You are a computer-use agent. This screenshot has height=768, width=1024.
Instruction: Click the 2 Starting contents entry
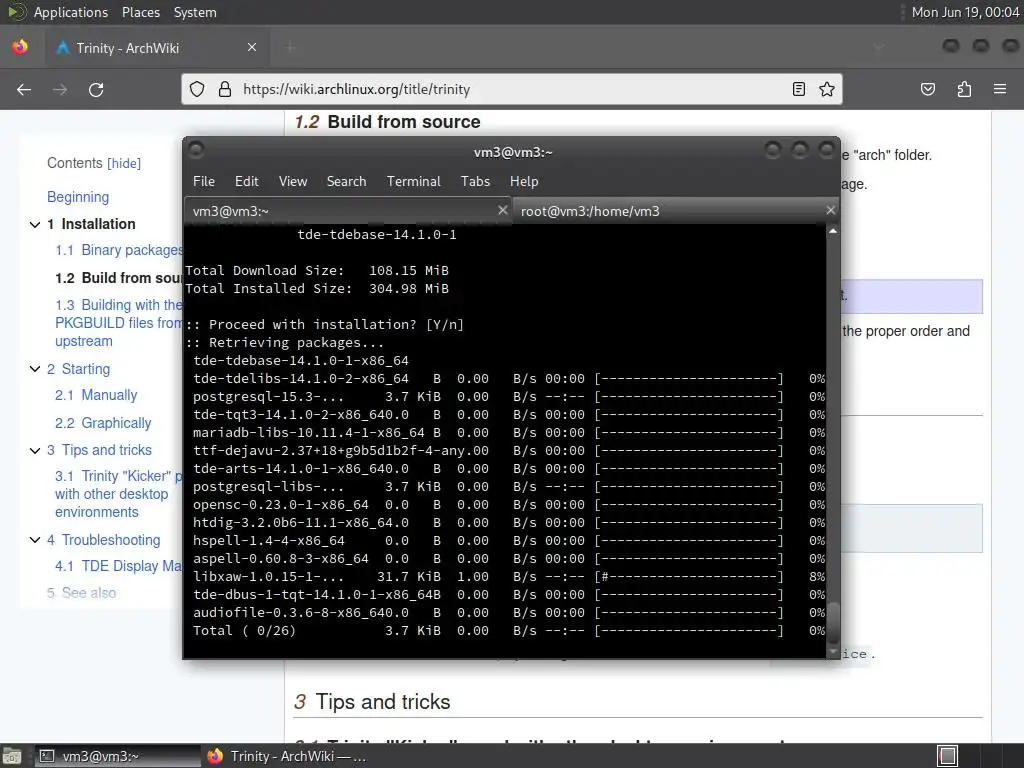click(x=78, y=369)
